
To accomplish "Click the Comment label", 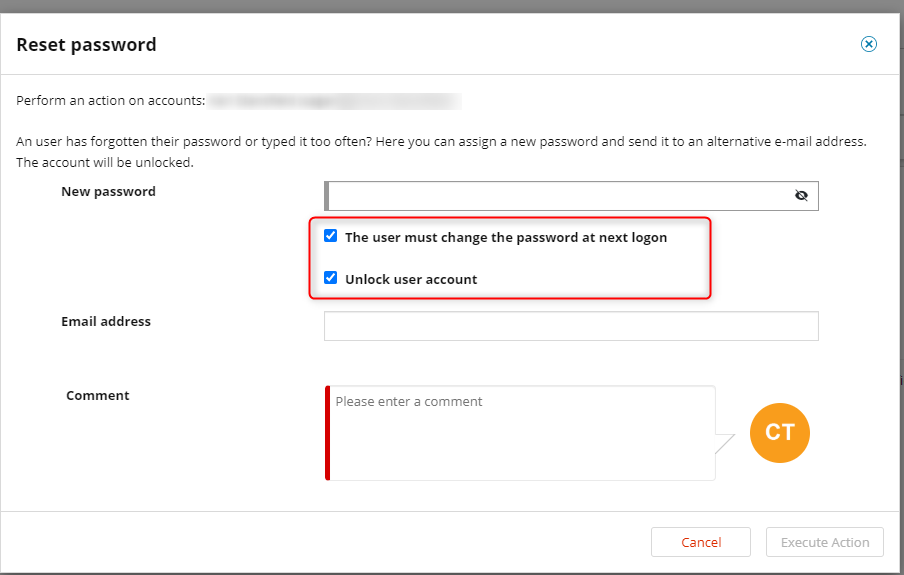I will (x=97, y=396).
